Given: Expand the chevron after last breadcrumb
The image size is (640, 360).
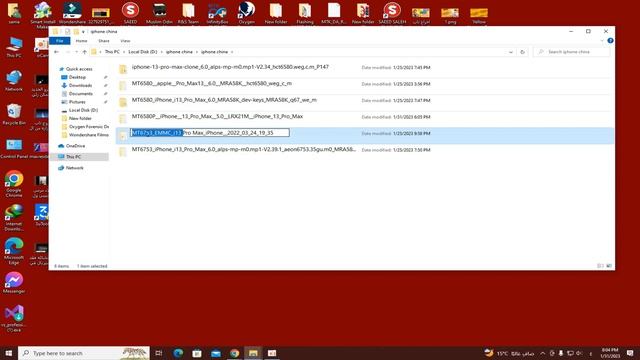Looking at the screenshot, I should 232,52.
